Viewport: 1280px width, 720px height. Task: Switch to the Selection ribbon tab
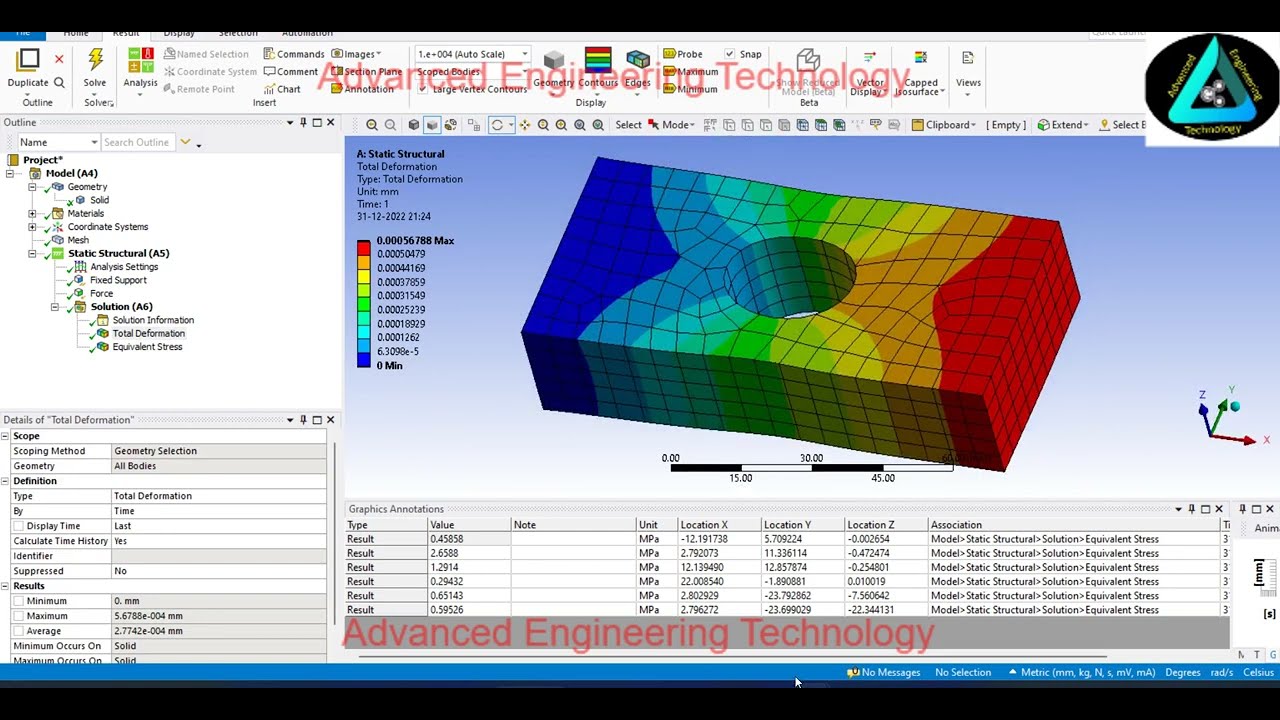pyautogui.click(x=238, y=33)
